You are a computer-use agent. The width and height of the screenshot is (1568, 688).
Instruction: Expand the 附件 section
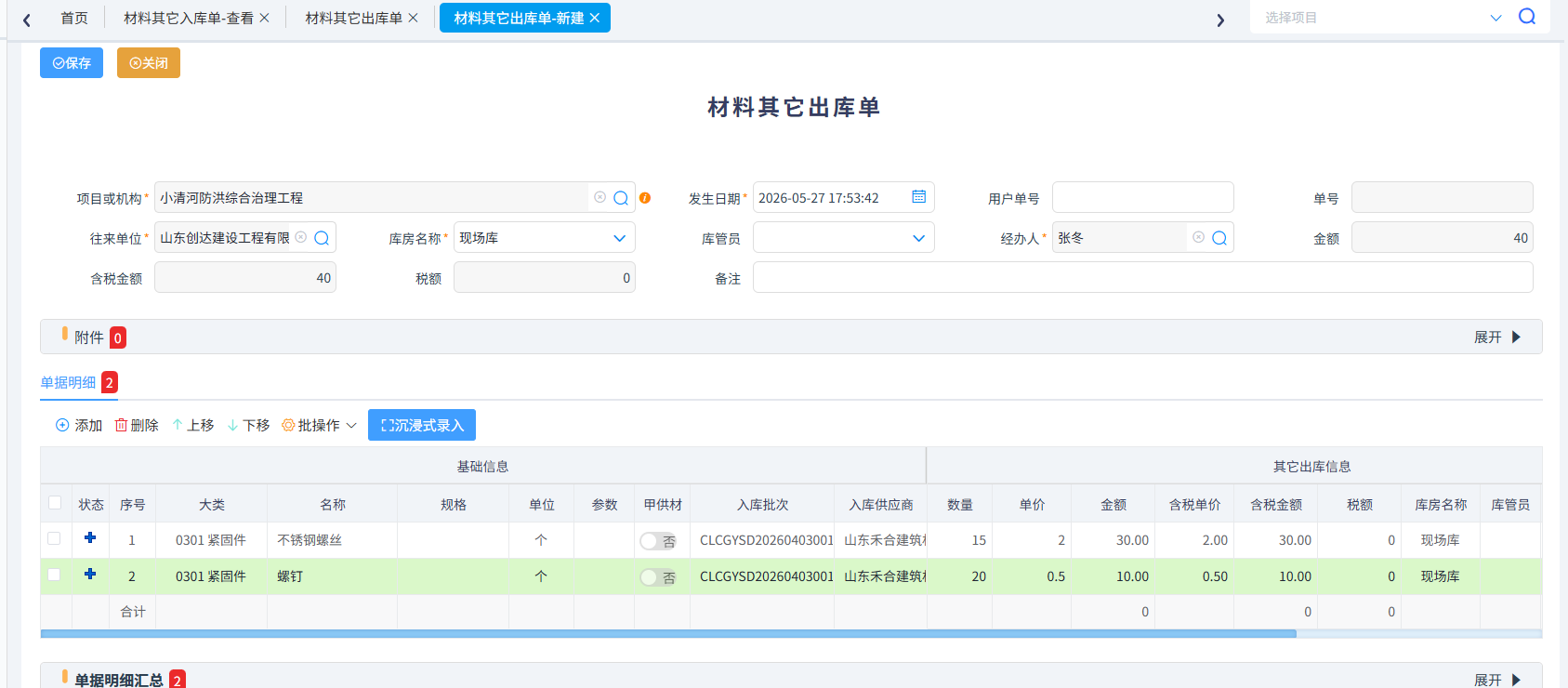pyautogui.click(x=1497, y=337)
